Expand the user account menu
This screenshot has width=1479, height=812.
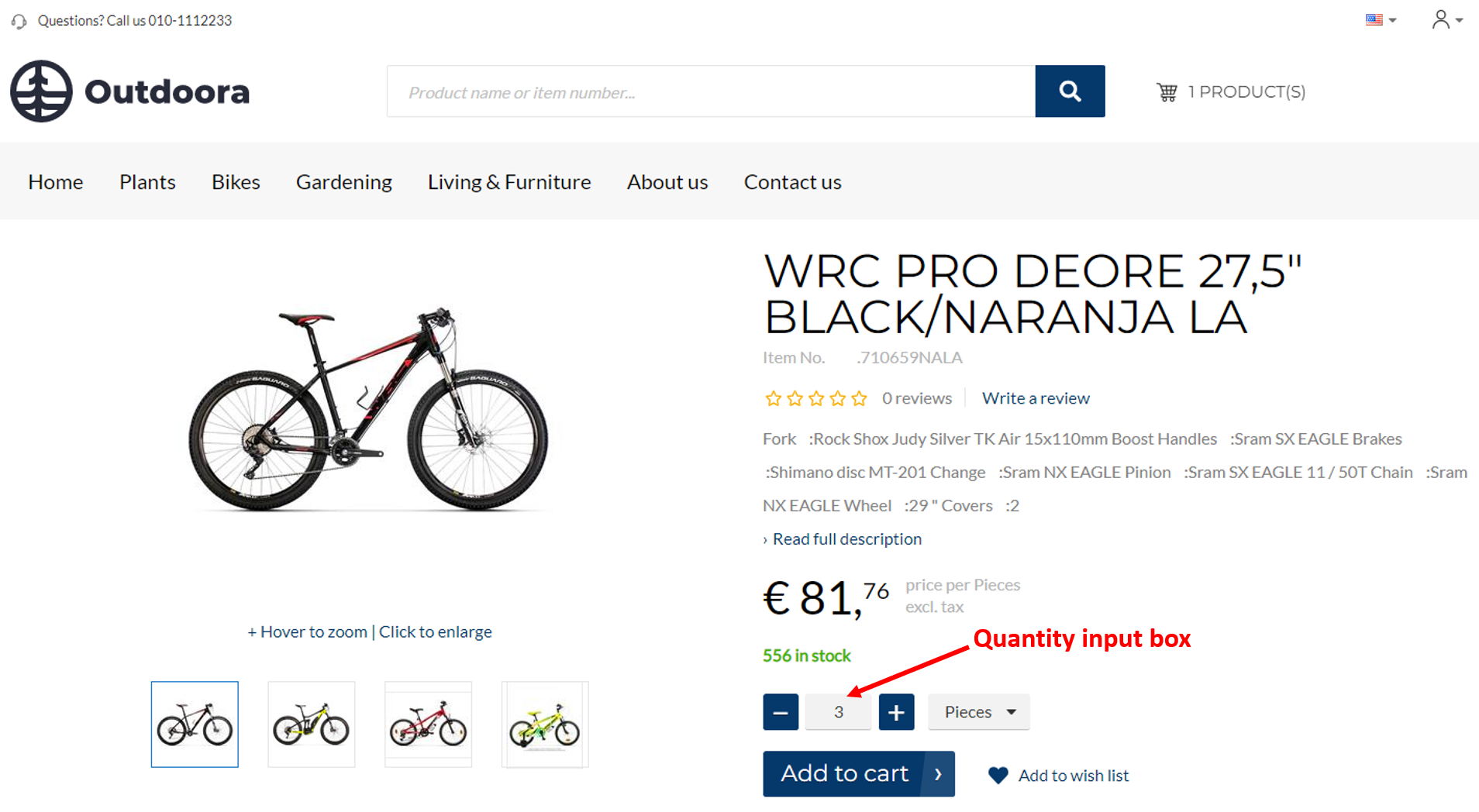(x=1446, y=20)
